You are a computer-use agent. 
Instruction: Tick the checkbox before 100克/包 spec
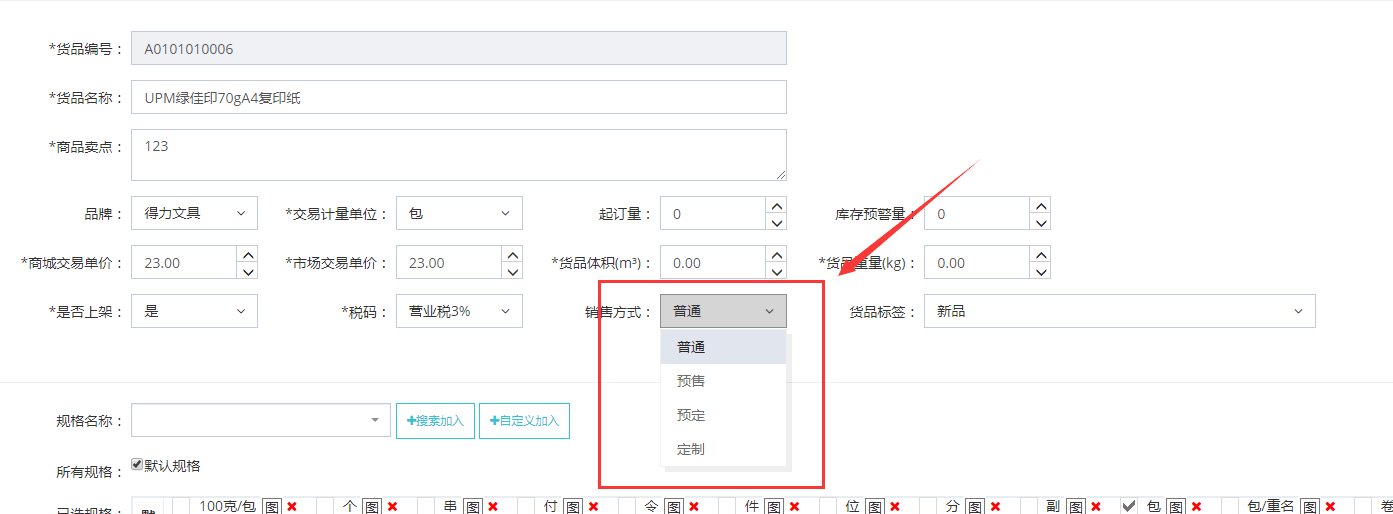(182, 507)
